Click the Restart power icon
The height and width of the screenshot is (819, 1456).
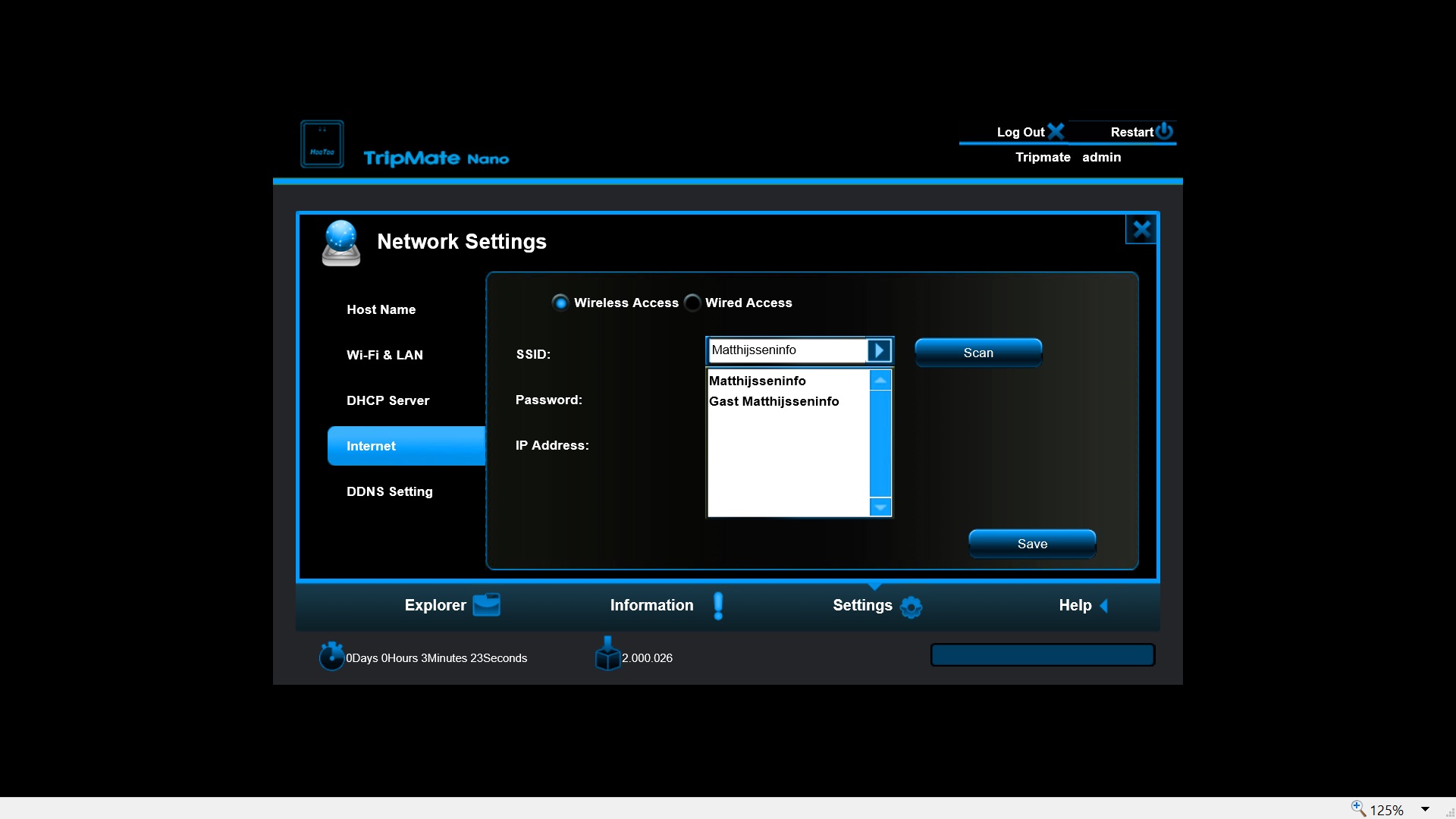[x=1164, y=131]
